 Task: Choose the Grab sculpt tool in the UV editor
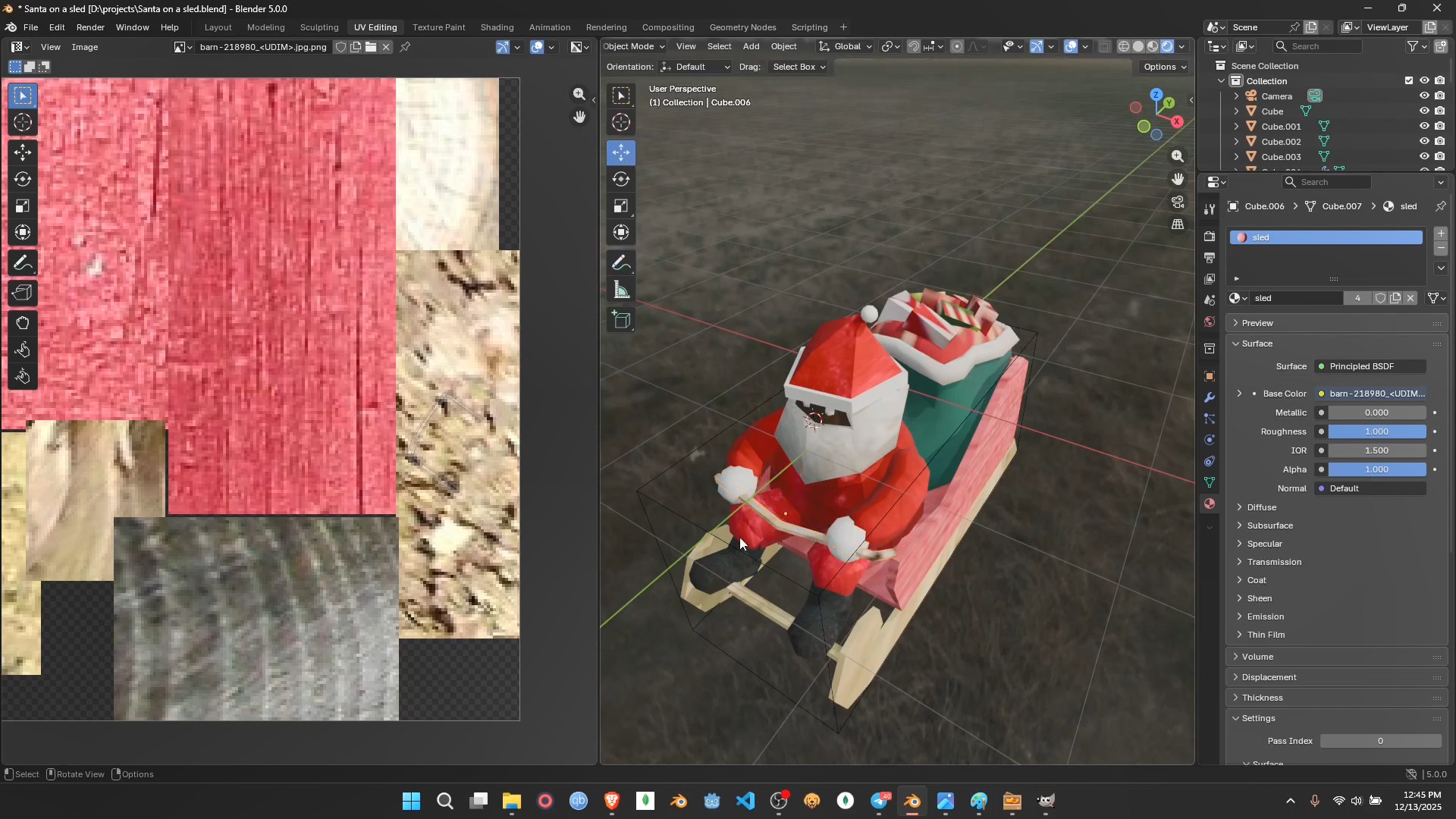[x=23, y=323]
